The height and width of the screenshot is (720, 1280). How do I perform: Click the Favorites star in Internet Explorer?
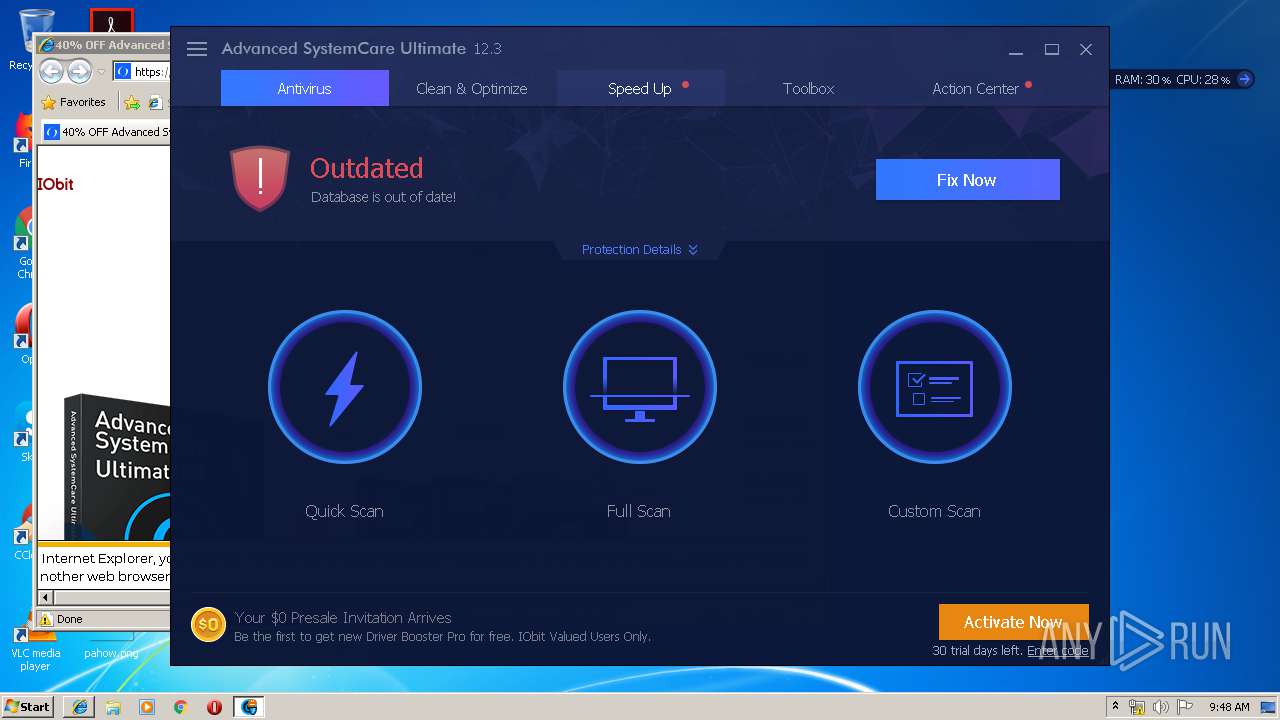tap(49, 102)
